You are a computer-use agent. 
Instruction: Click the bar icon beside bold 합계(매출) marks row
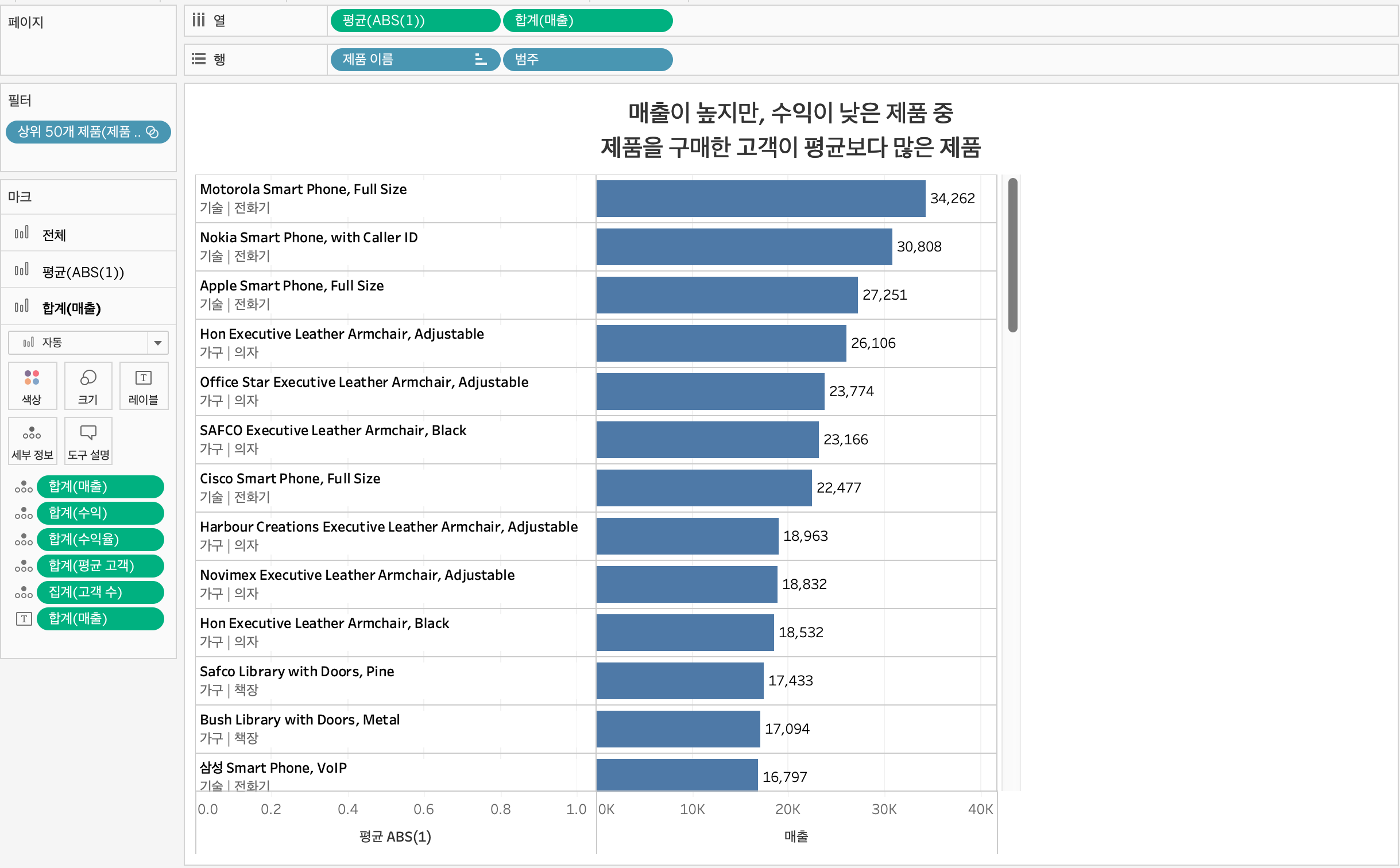click(x=22, y=307)
